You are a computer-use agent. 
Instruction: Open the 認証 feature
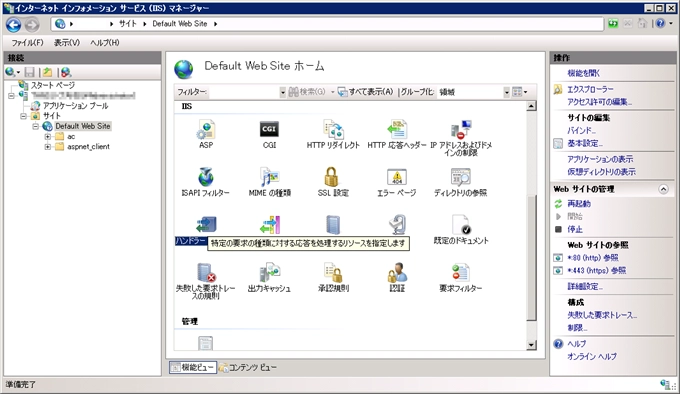(397, 277)
